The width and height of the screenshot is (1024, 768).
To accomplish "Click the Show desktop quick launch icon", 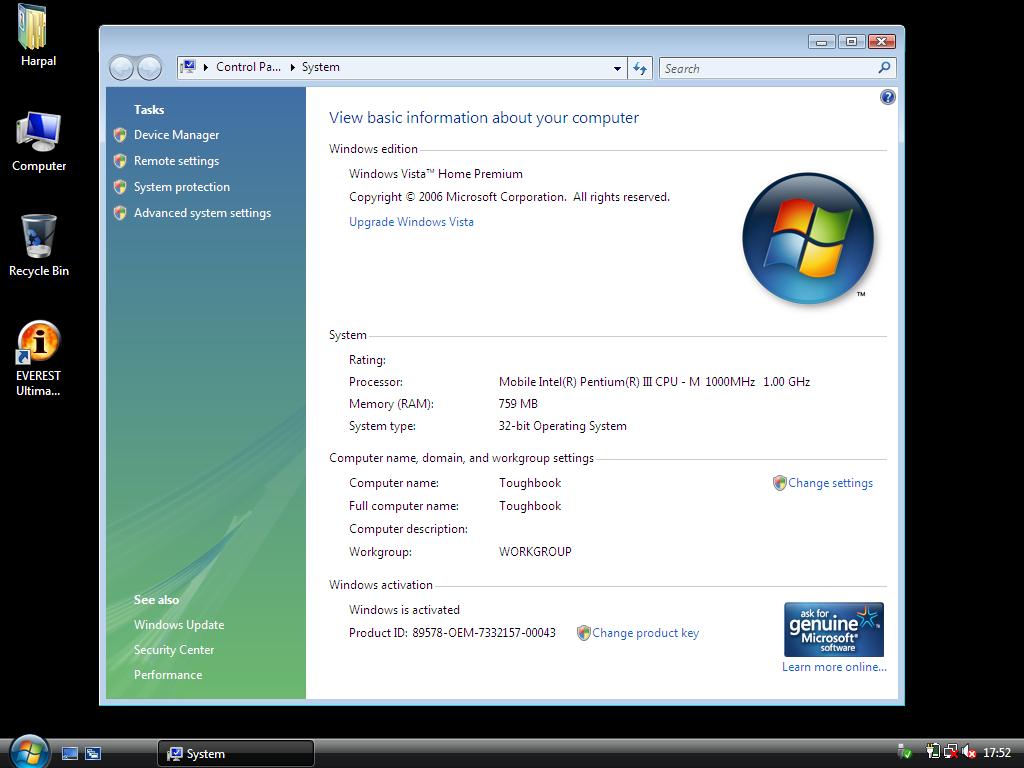I will click(70, 754).
